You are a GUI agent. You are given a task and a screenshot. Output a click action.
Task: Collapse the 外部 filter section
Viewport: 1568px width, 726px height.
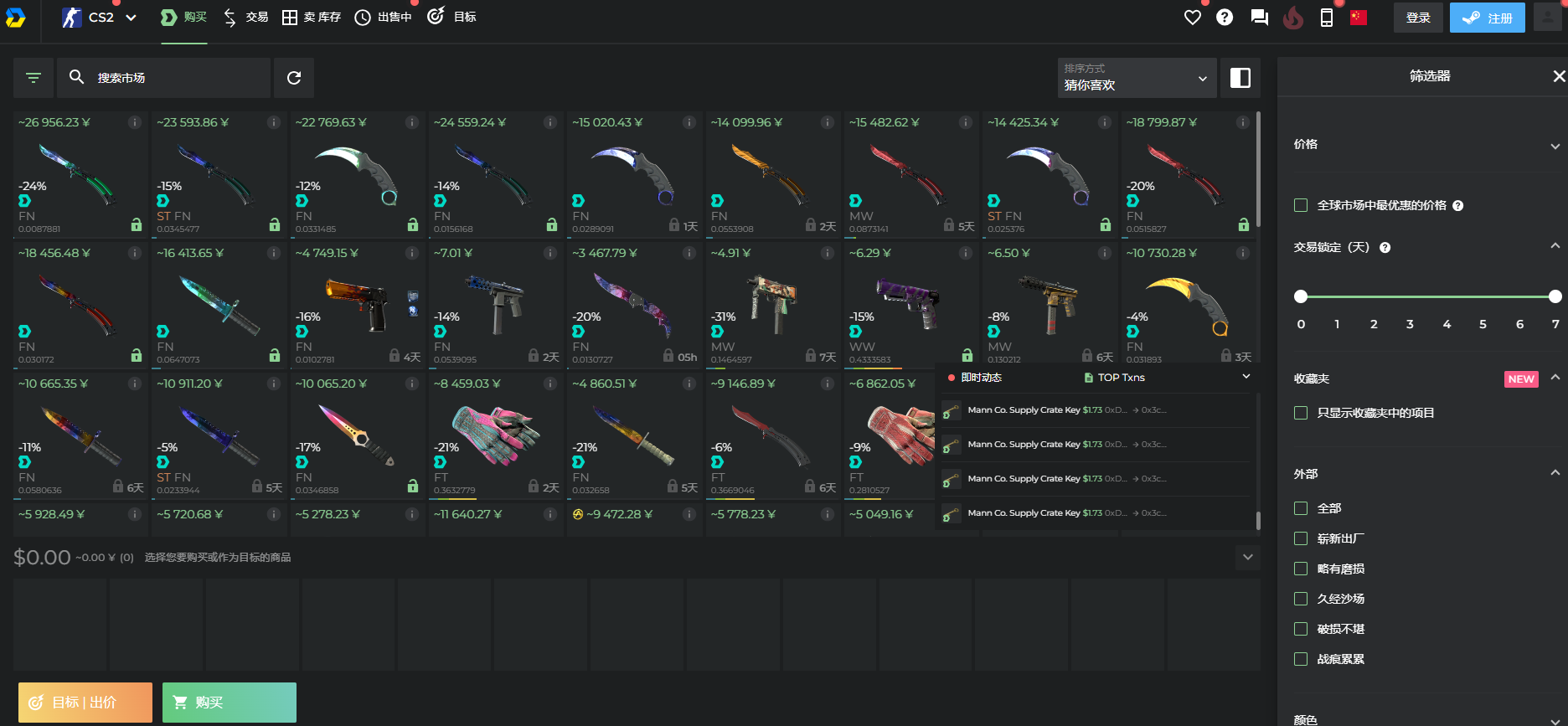pos(1555,473)
